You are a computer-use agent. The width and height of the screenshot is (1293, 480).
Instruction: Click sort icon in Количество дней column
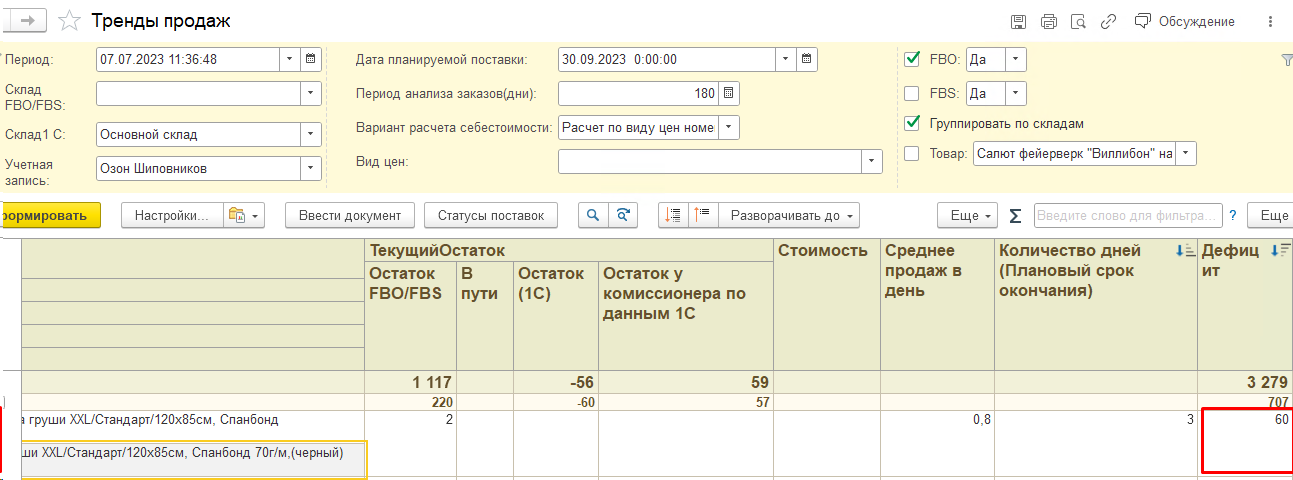click(x=1184, y=250)
